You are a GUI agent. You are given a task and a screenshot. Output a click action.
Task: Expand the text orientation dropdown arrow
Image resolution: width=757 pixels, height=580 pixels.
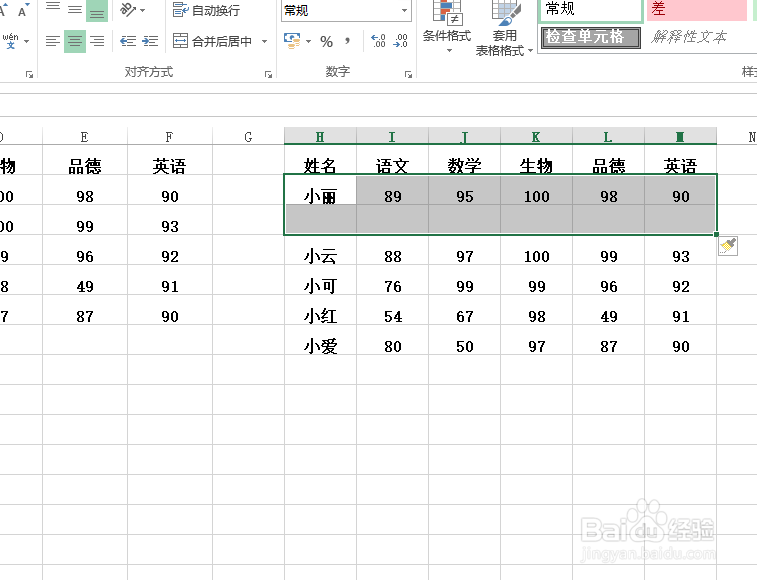coord(142,10)
